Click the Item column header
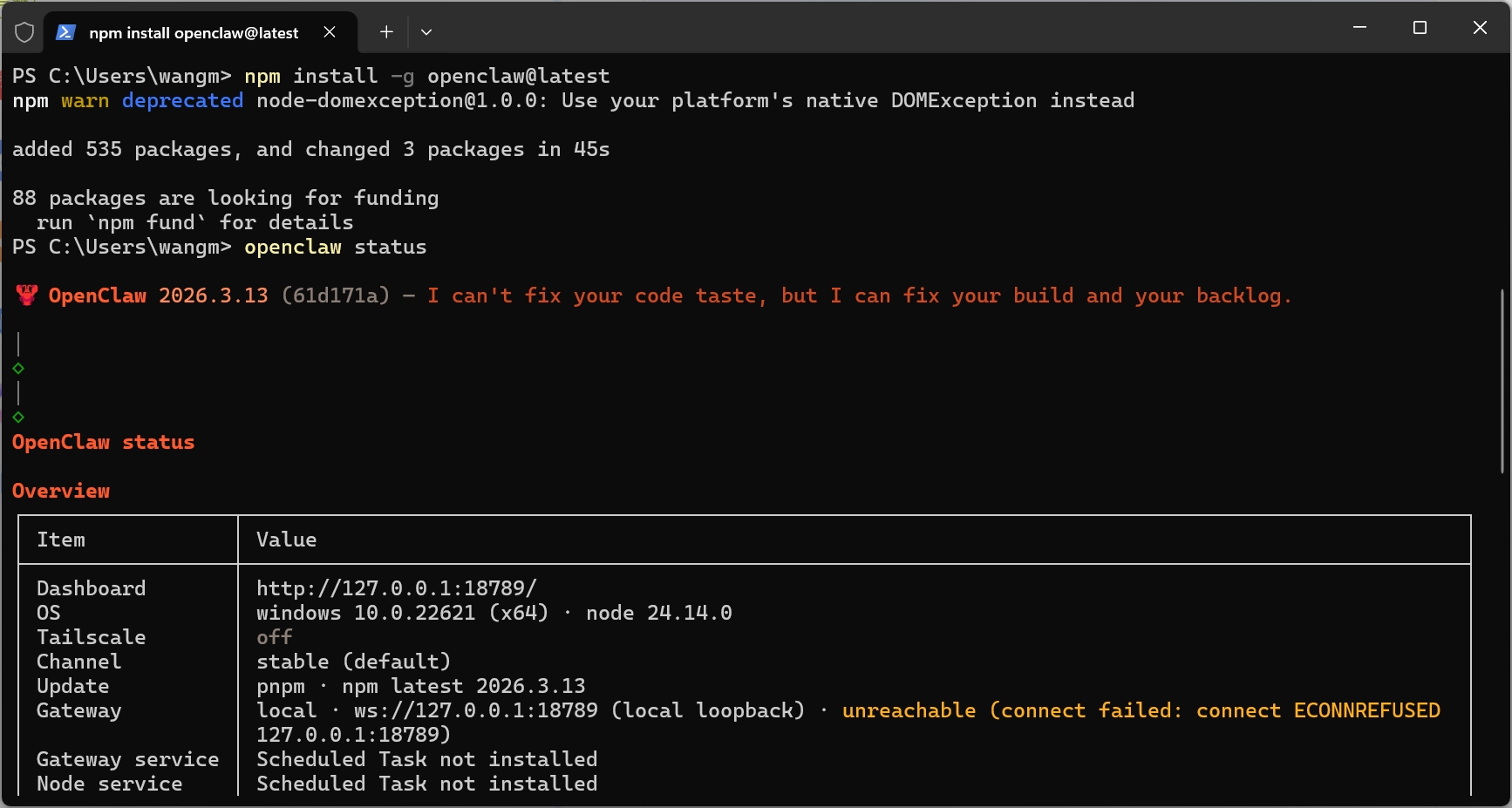 point(61,540)
